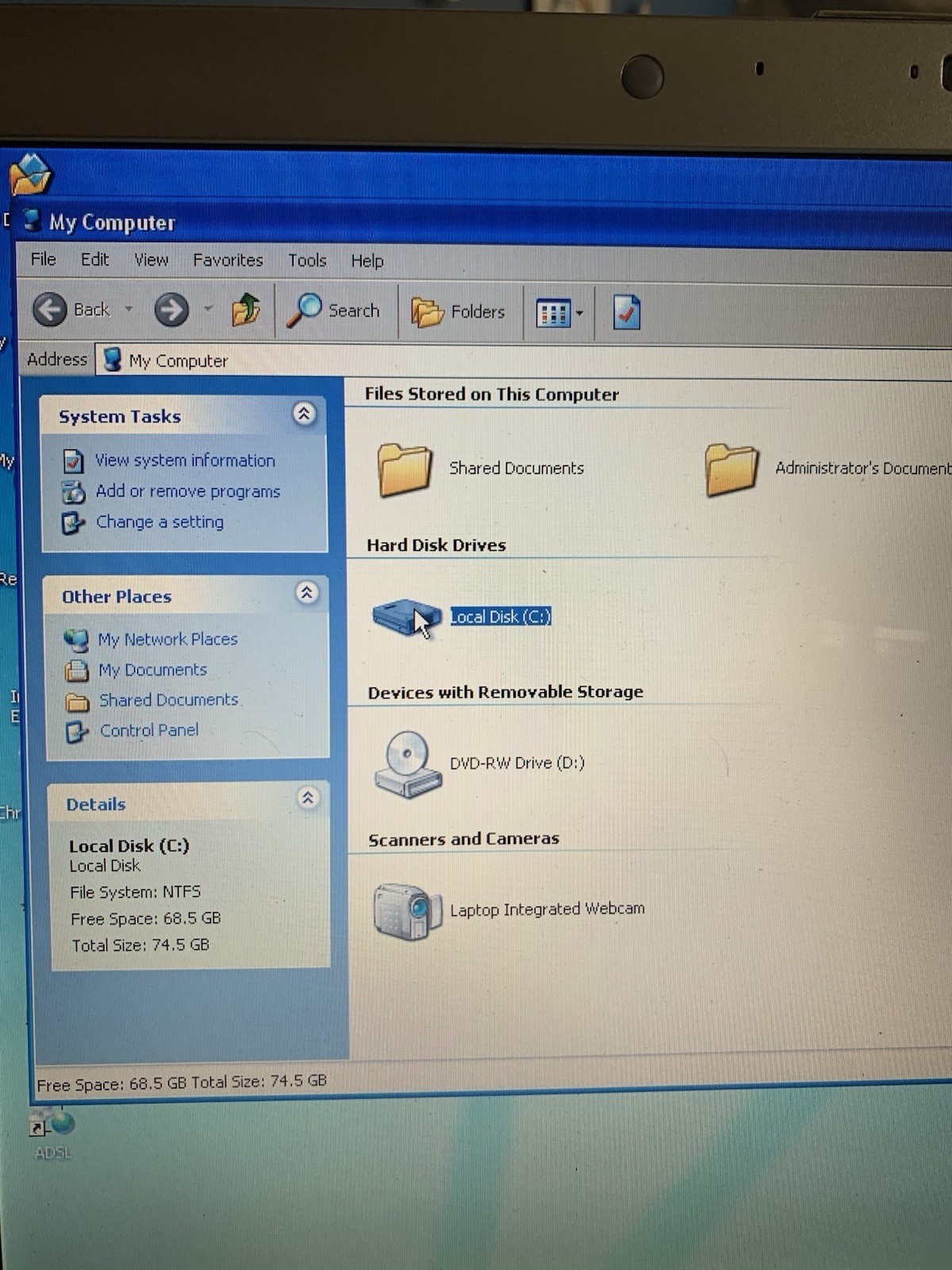Open Shared Documents in Other Places
The height and width of the screenshot is (1270, 952).
click(x=169, y=700)
